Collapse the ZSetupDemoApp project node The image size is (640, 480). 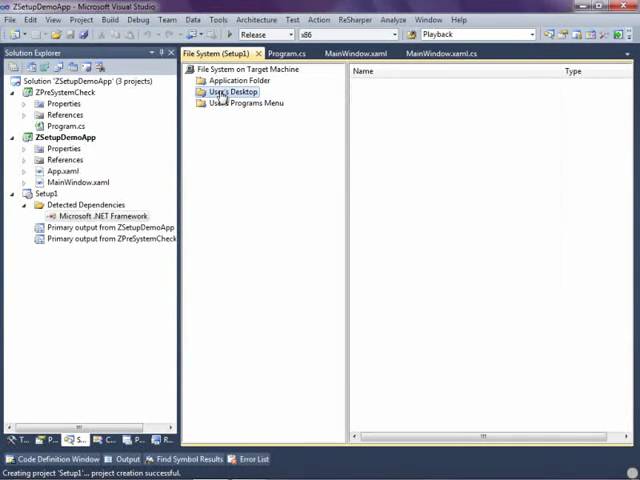13,138
